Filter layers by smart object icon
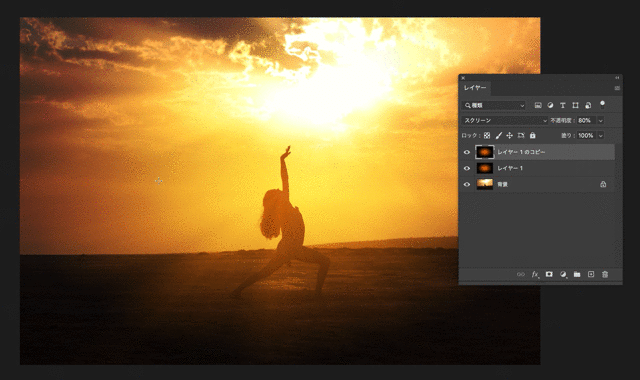The height and width of the screenshot is (380, 640). click(588, 105)
